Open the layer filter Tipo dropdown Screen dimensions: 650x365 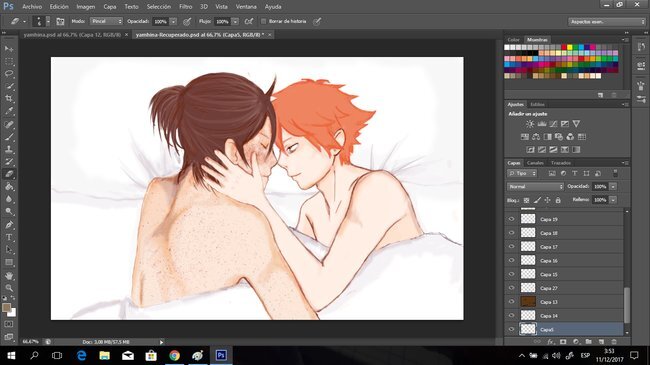(522, 173)
